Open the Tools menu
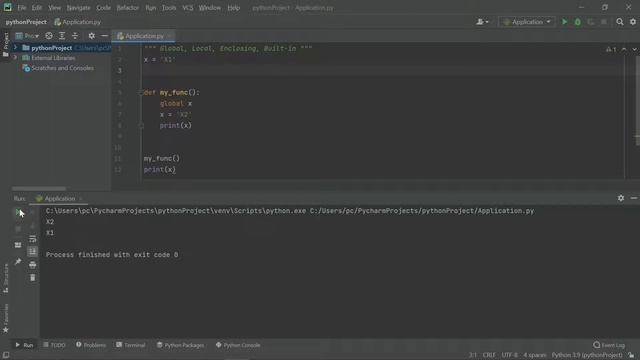Image resolution: width=640 pixels, height=360 pixels. 169,8
